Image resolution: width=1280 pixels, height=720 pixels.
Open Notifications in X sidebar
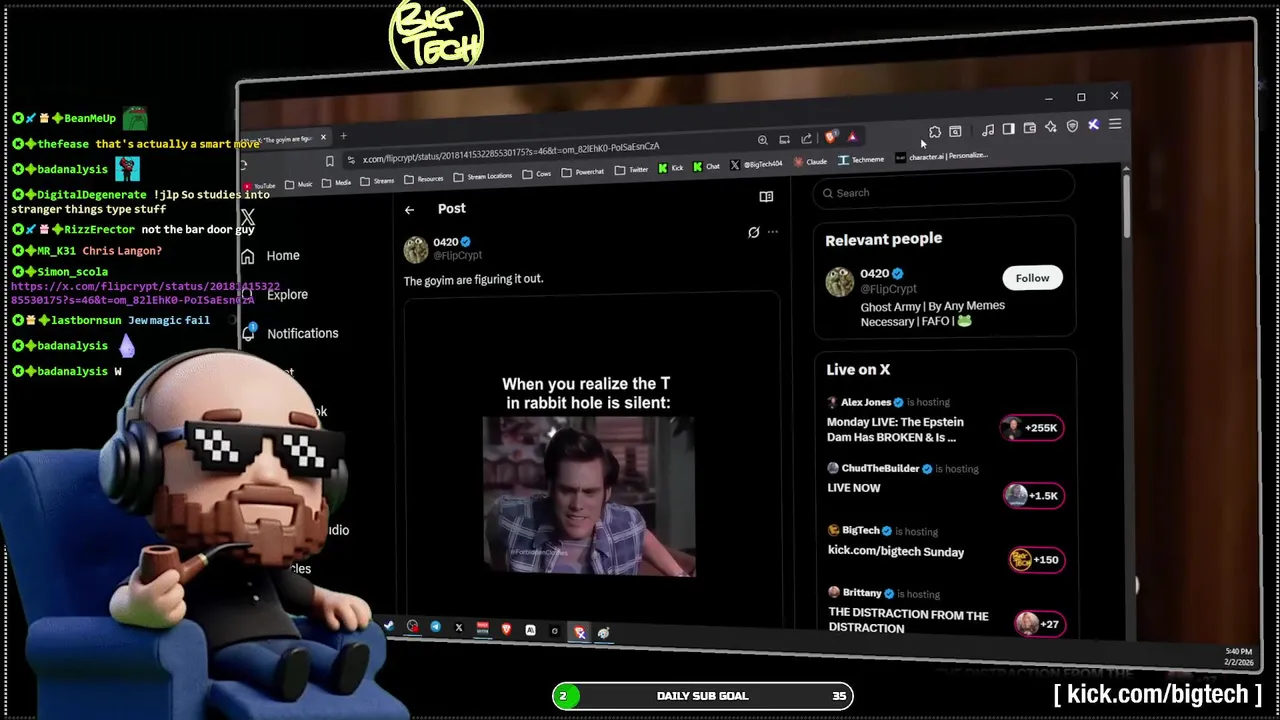290,333
